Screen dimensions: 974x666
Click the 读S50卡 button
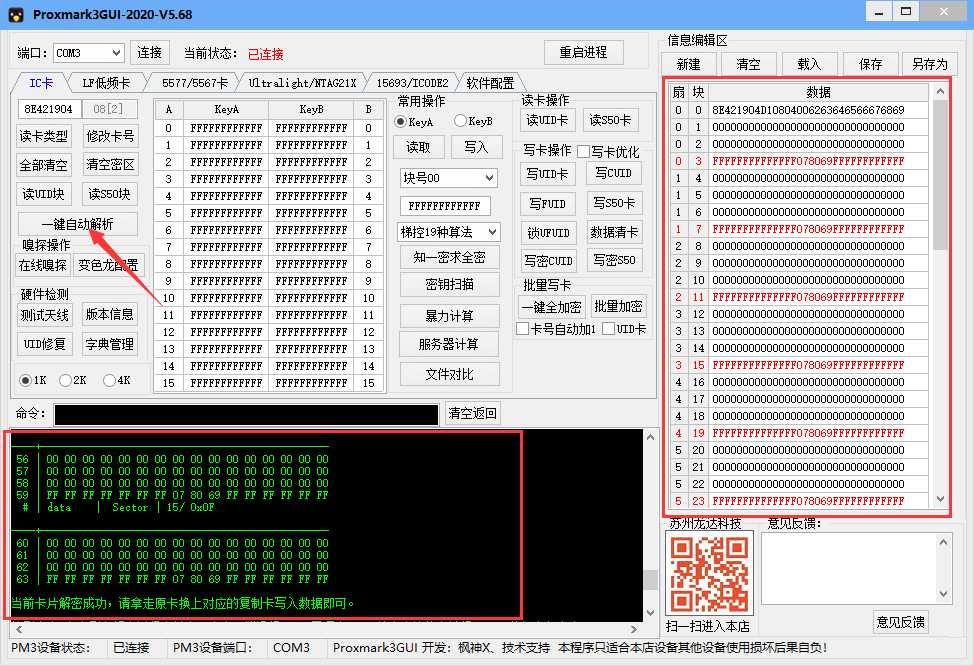(x=611, y=120)
